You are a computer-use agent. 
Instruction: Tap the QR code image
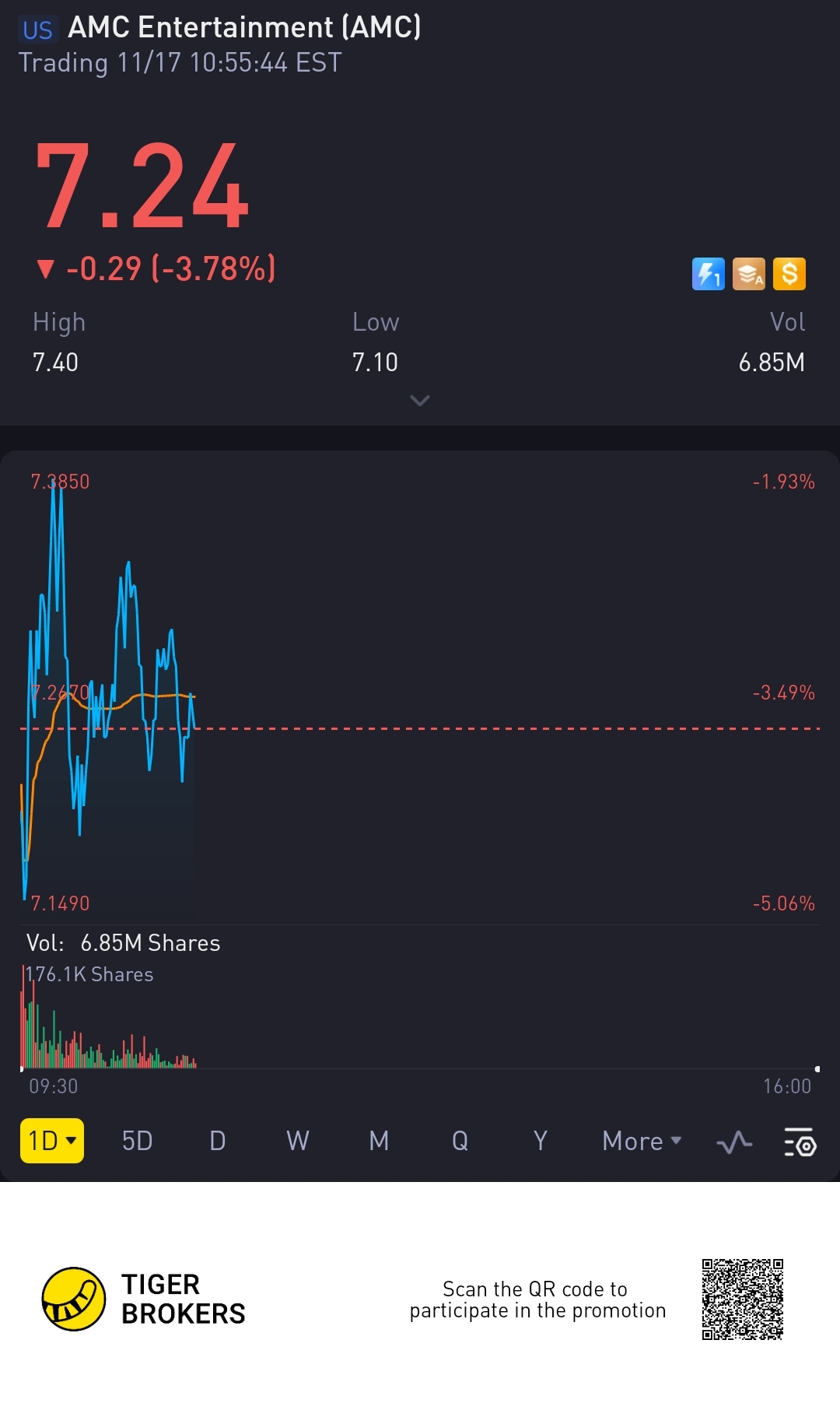coord(742,1299)
